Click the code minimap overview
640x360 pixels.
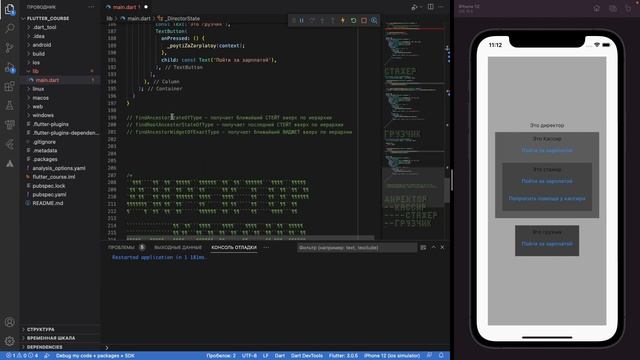(413, 131)
